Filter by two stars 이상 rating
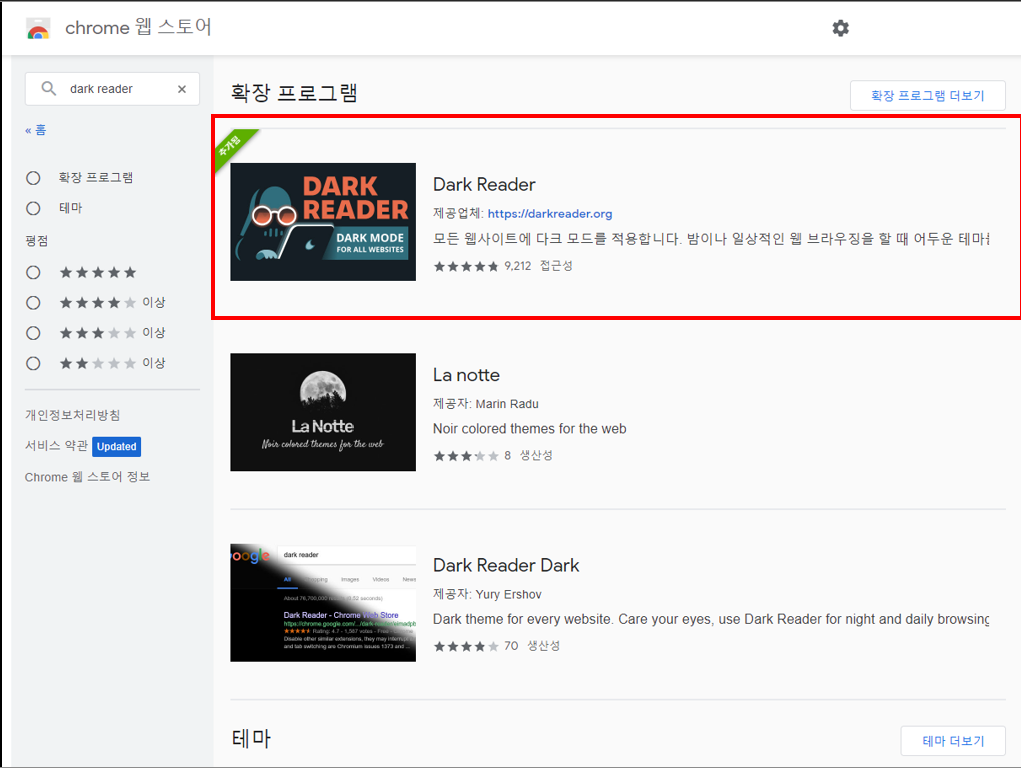The image size is (1021, 768). coord(33,363)
